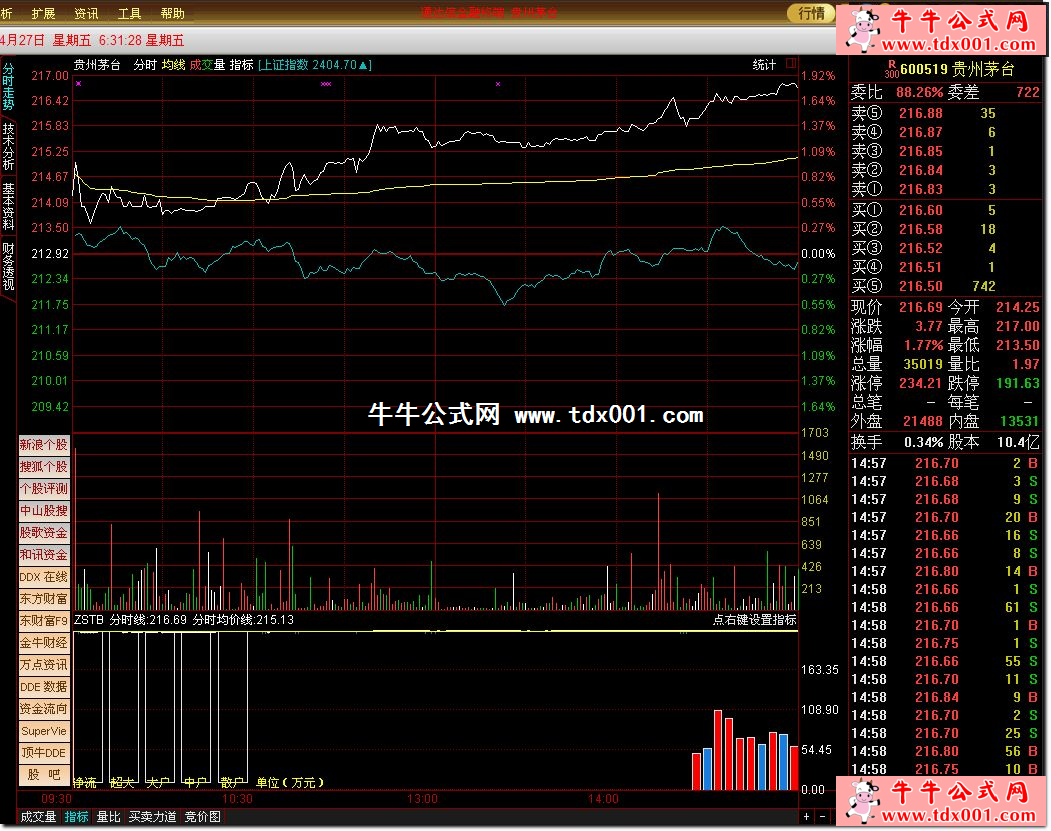Click the 个股评测 shortcut button
Screen dimensions: 1051x831
[x=44, y=489]
